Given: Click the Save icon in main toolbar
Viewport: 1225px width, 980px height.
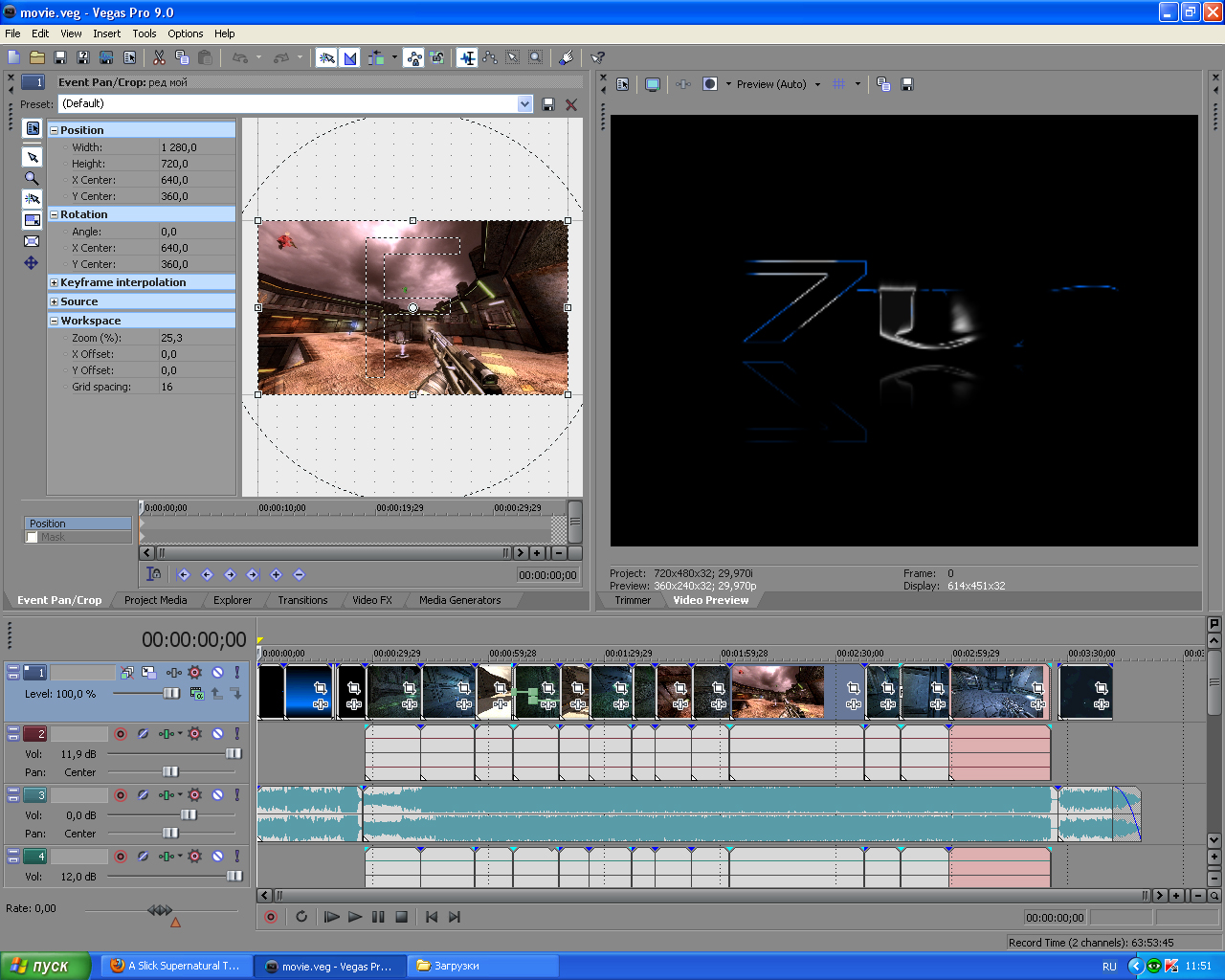Looking at the screenshot, I should point(60,58).
